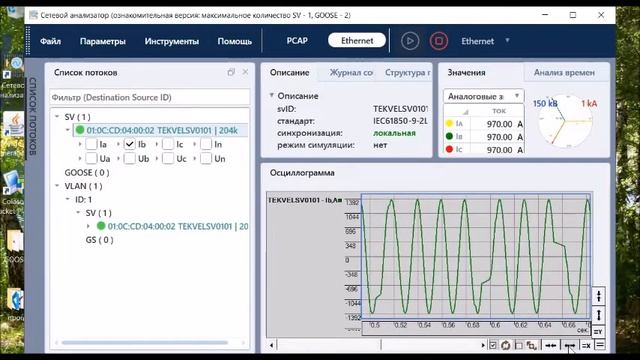Click the =Y auto-scale Y button

[x=598, y=332]
